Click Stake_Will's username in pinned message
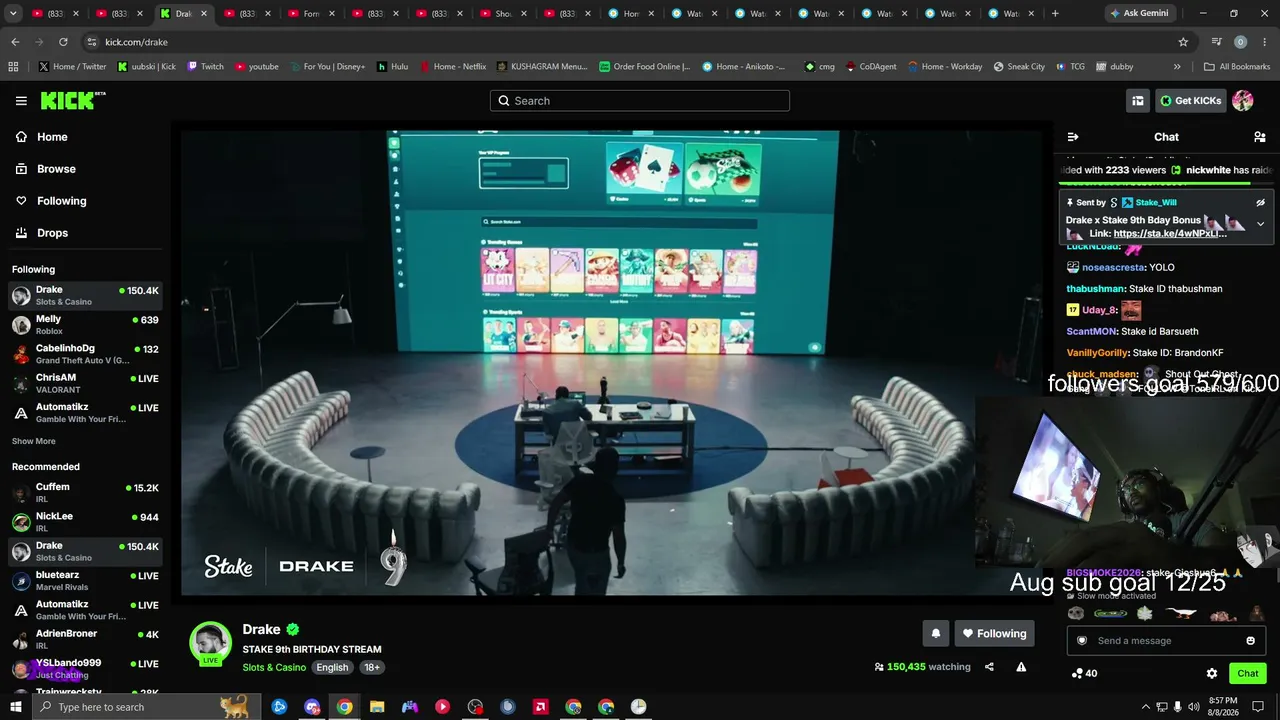The image size is (1280, 720). [1156, 202]
